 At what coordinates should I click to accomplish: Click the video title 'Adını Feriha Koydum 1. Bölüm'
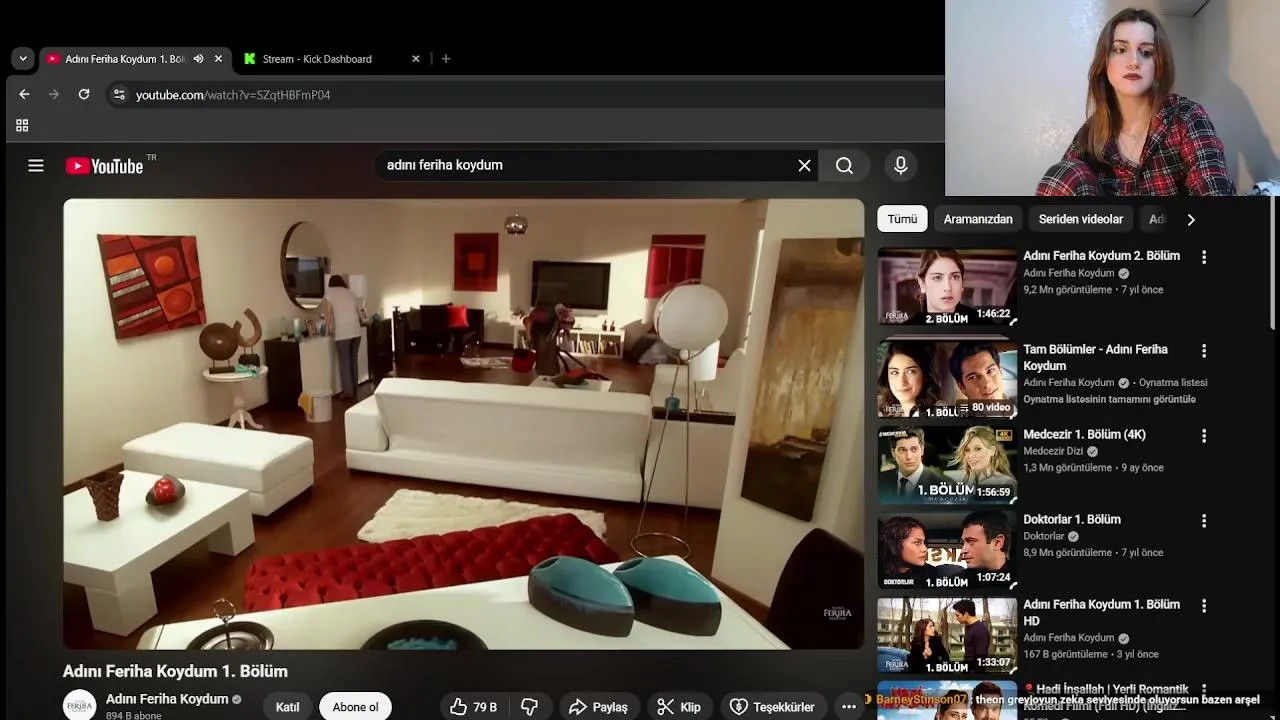coord(175,671)
